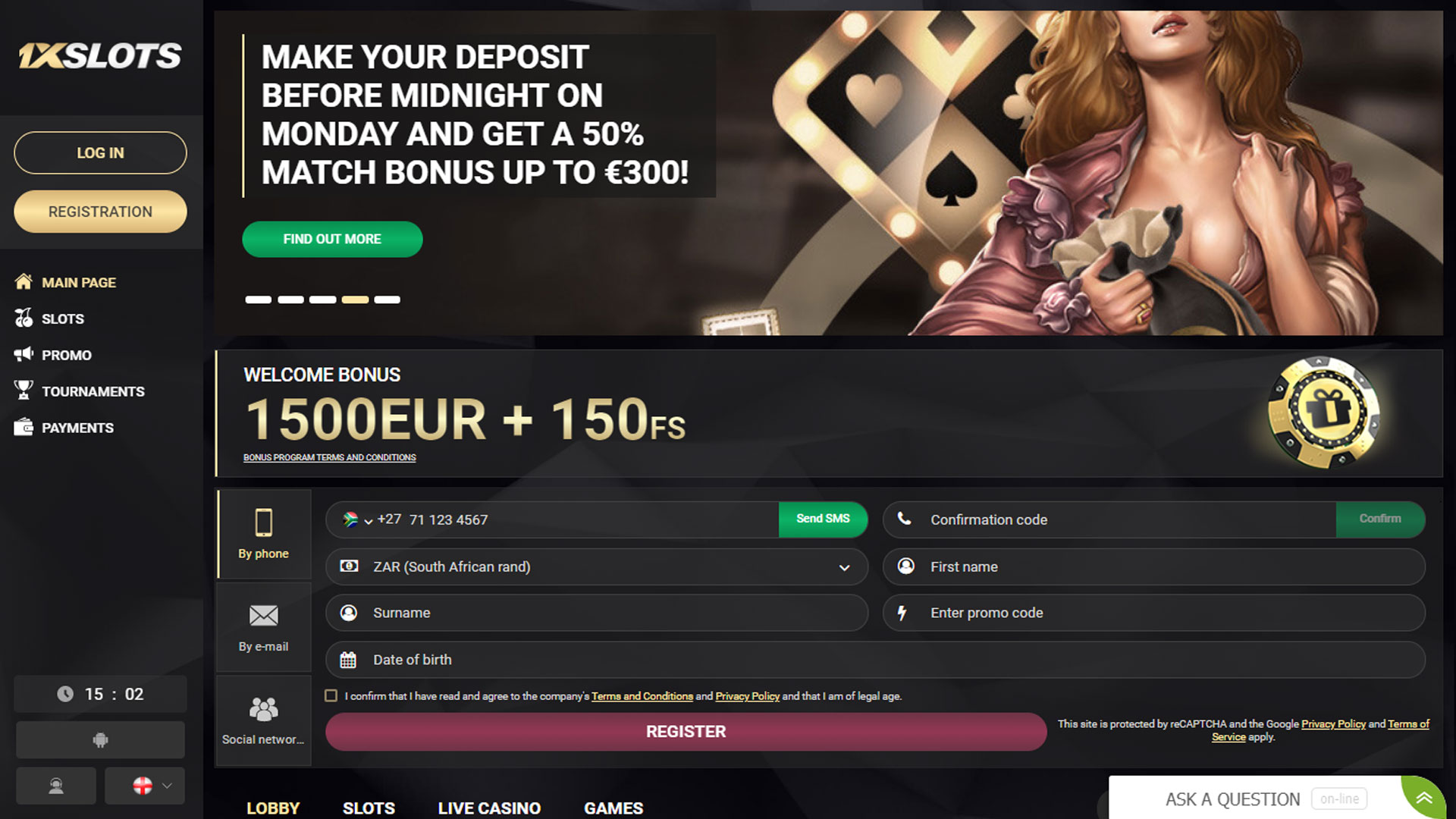Image resolution: width=1456 pixels, height=819 pixels.
Task: Select the By e-mail envelope icon
Action: tap(264, 615)
